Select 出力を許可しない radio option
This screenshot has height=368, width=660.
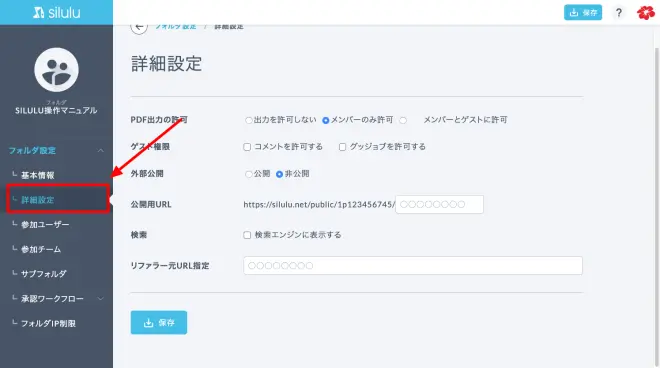[248, 120]
